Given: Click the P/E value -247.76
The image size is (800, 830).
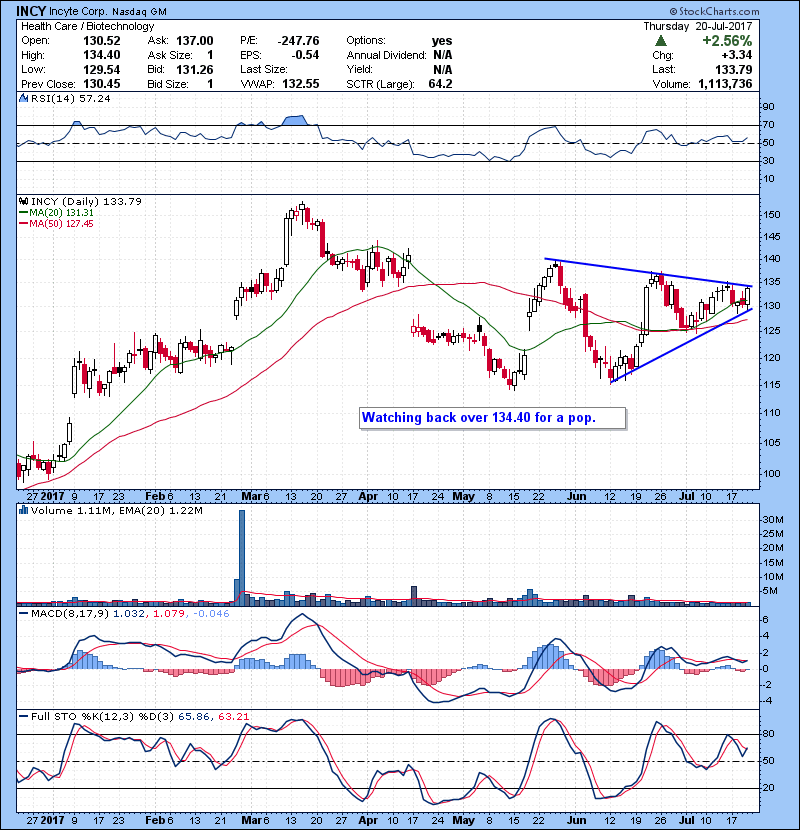Looking at the screenshot, I should point(299,41).
